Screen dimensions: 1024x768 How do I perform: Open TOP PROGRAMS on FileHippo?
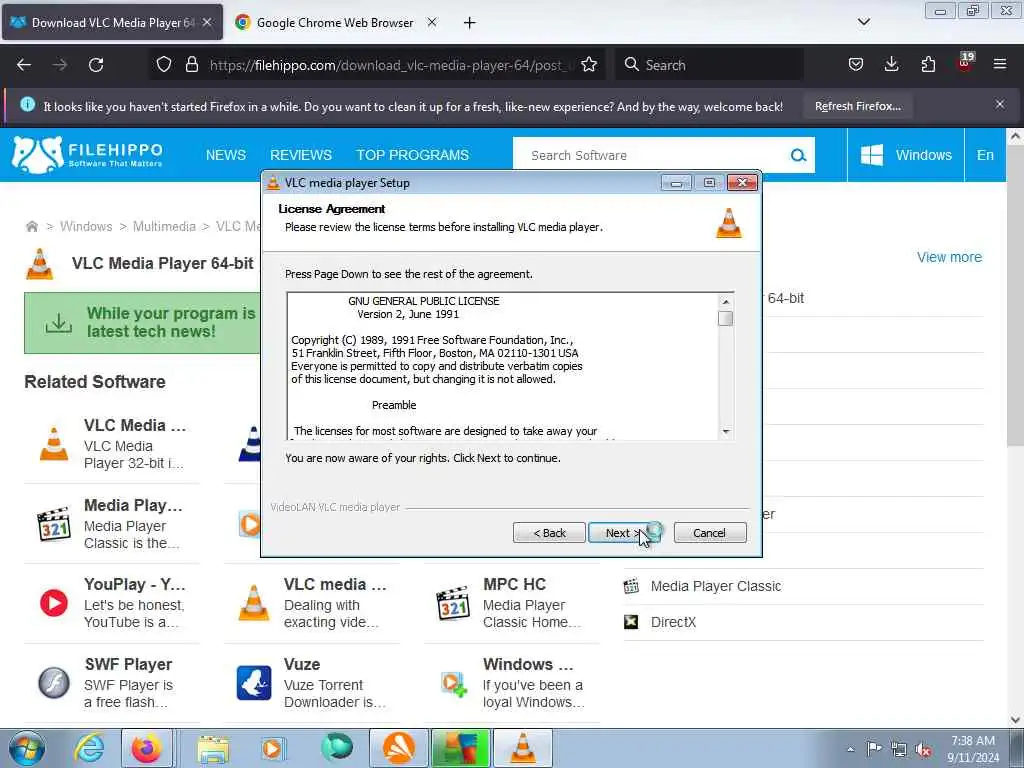pos(413,155)
